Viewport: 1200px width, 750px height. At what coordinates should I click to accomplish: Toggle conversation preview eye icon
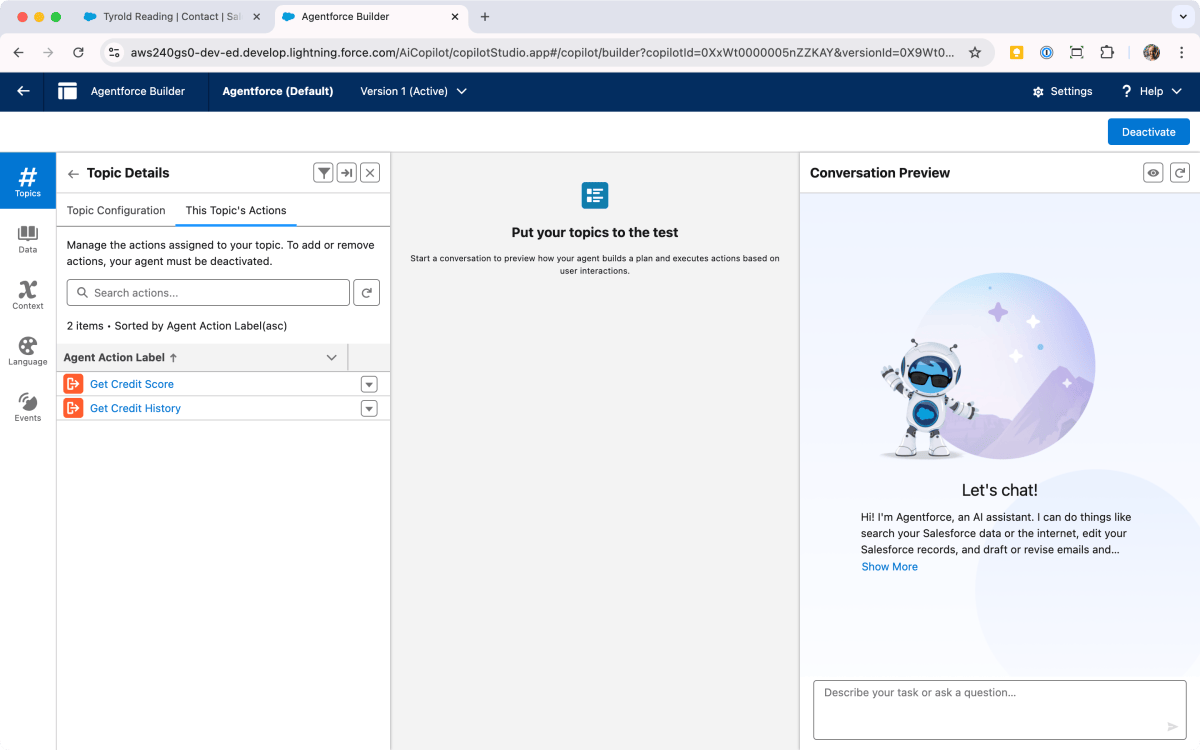[x=1153, y=173]
